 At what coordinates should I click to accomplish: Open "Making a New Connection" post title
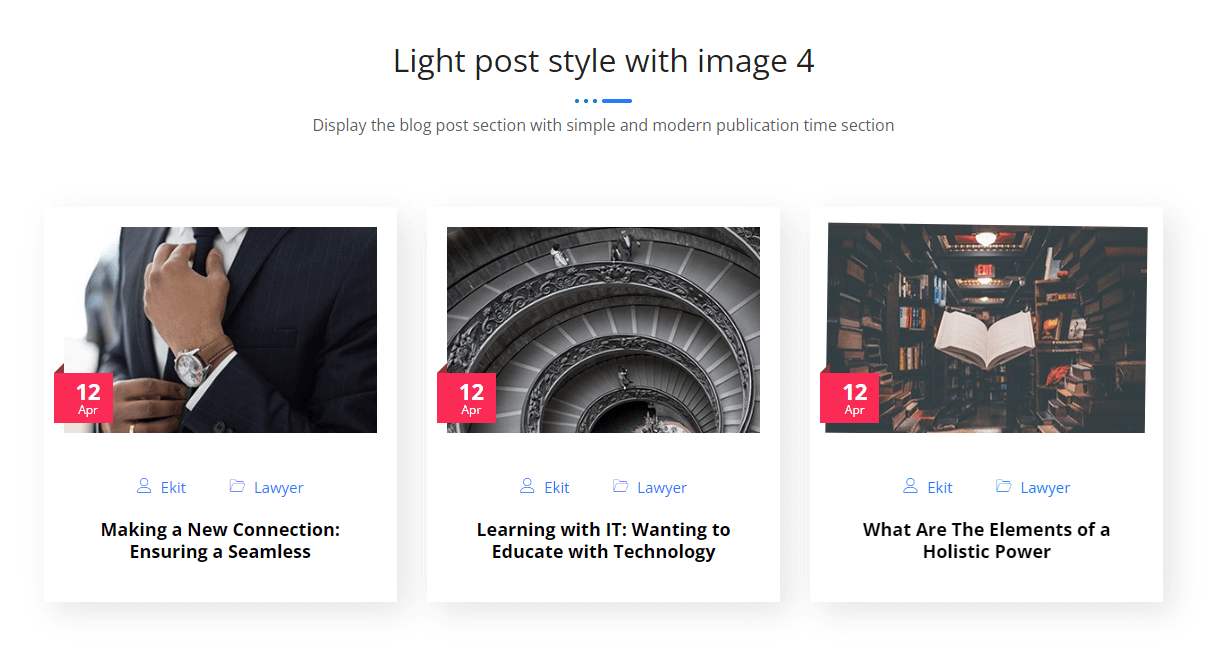pos(220,540)
